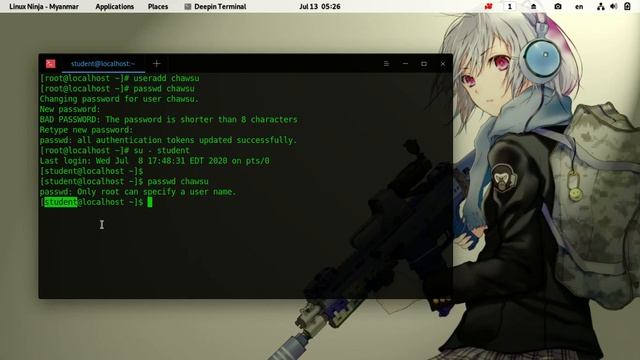Maximize the terminal window
This screenshot has width=640, height=360.
[424, 64]
